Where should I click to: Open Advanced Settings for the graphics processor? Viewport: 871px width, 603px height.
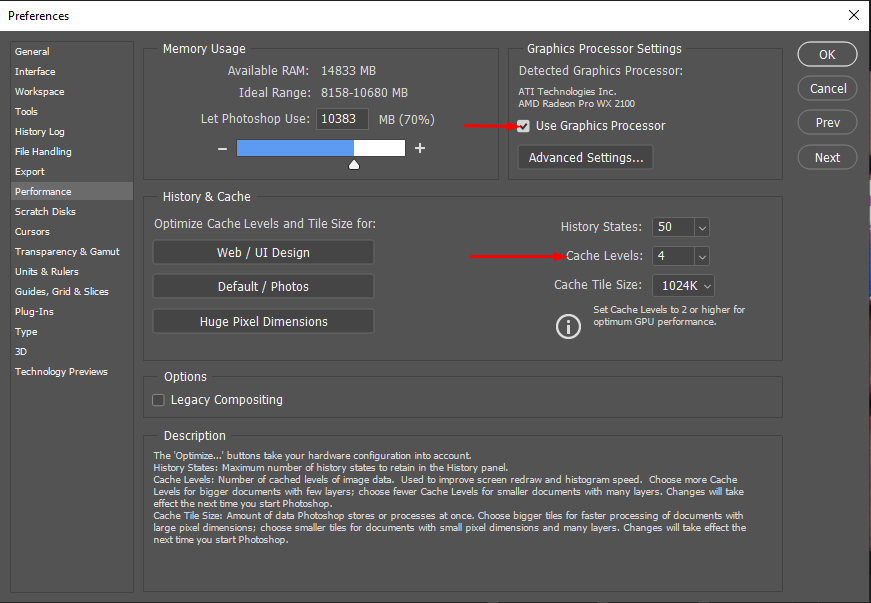pyautogui.click(x=585, y=157)
